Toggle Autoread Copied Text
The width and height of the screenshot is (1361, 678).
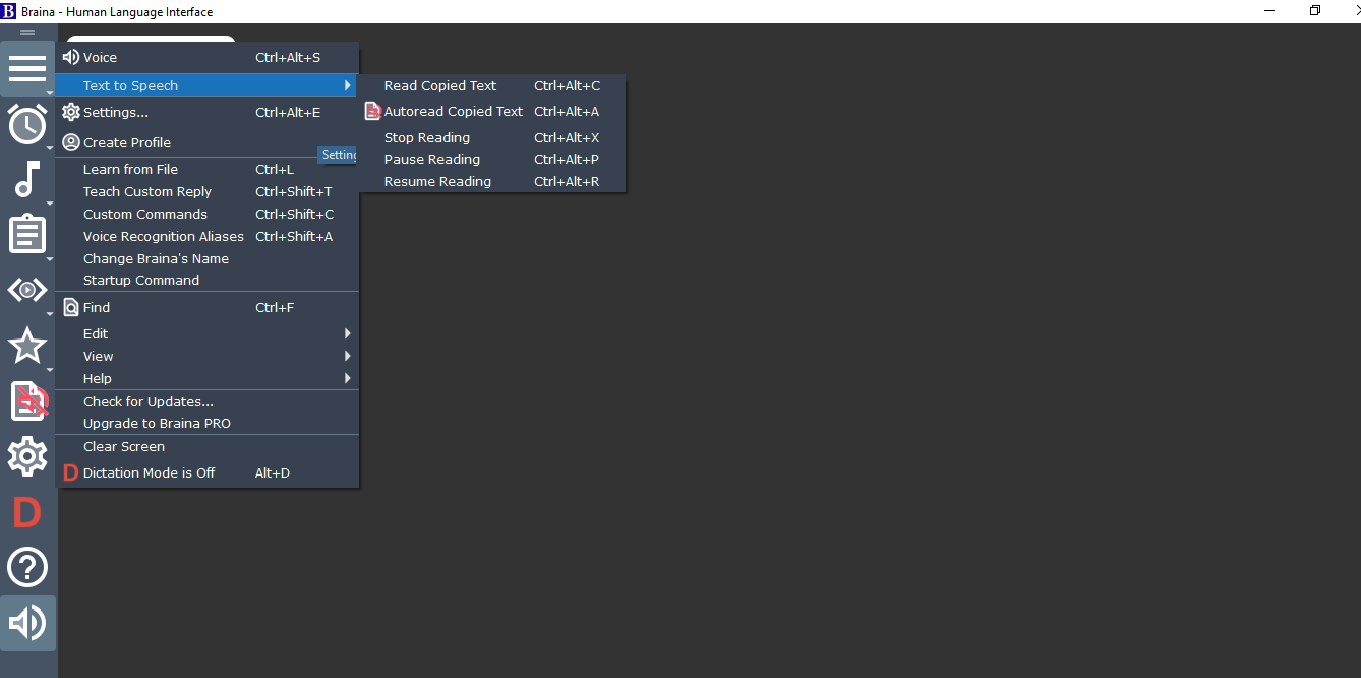[492, 111]
